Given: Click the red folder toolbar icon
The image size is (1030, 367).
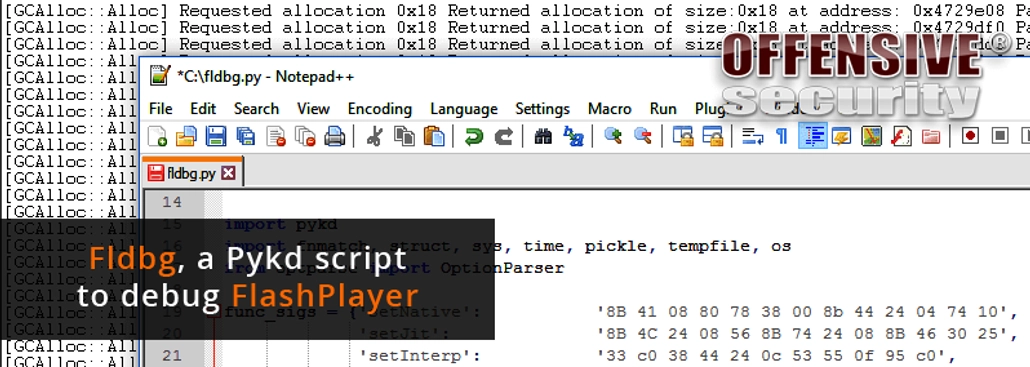Looking at the screenshot, I should 931,136.
